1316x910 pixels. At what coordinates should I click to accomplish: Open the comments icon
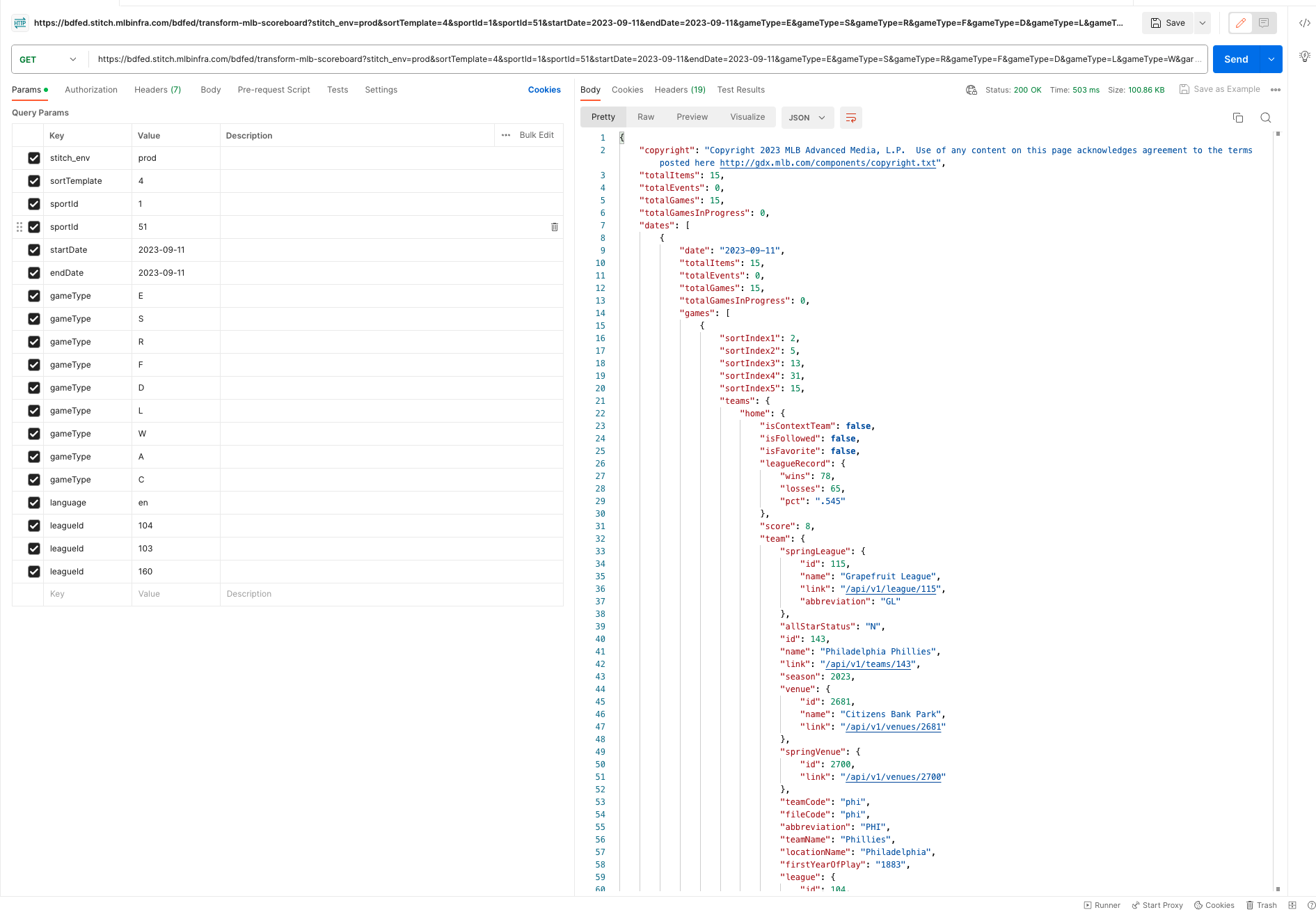coord(1264,23)
